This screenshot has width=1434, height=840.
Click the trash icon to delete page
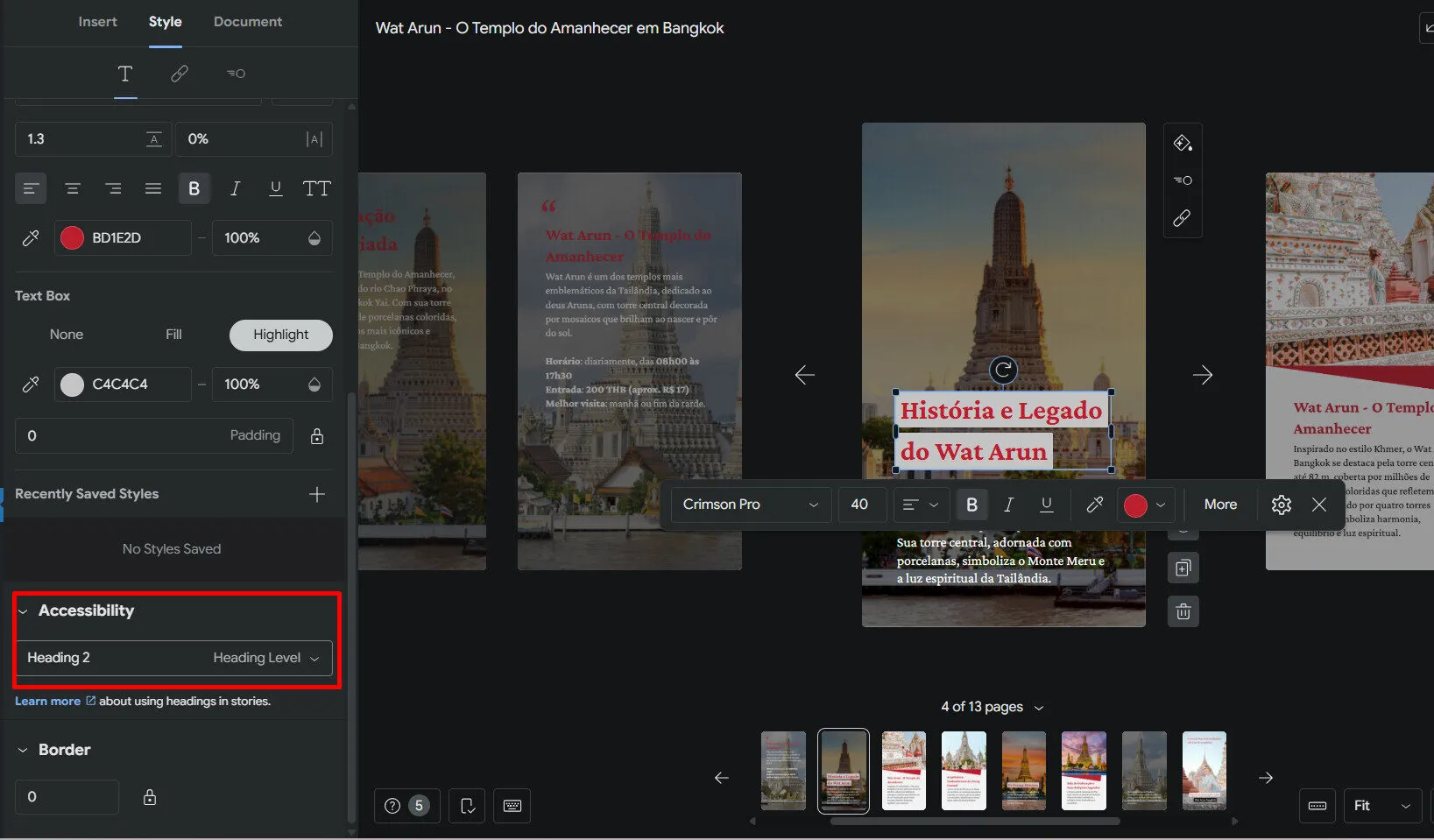(1183, 611)
